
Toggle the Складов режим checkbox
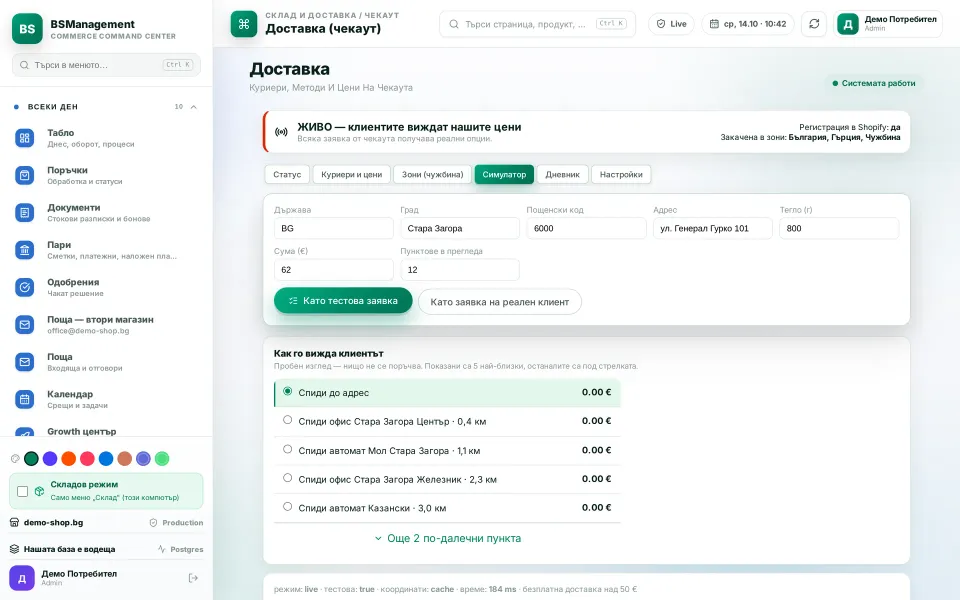click(23, 491)
